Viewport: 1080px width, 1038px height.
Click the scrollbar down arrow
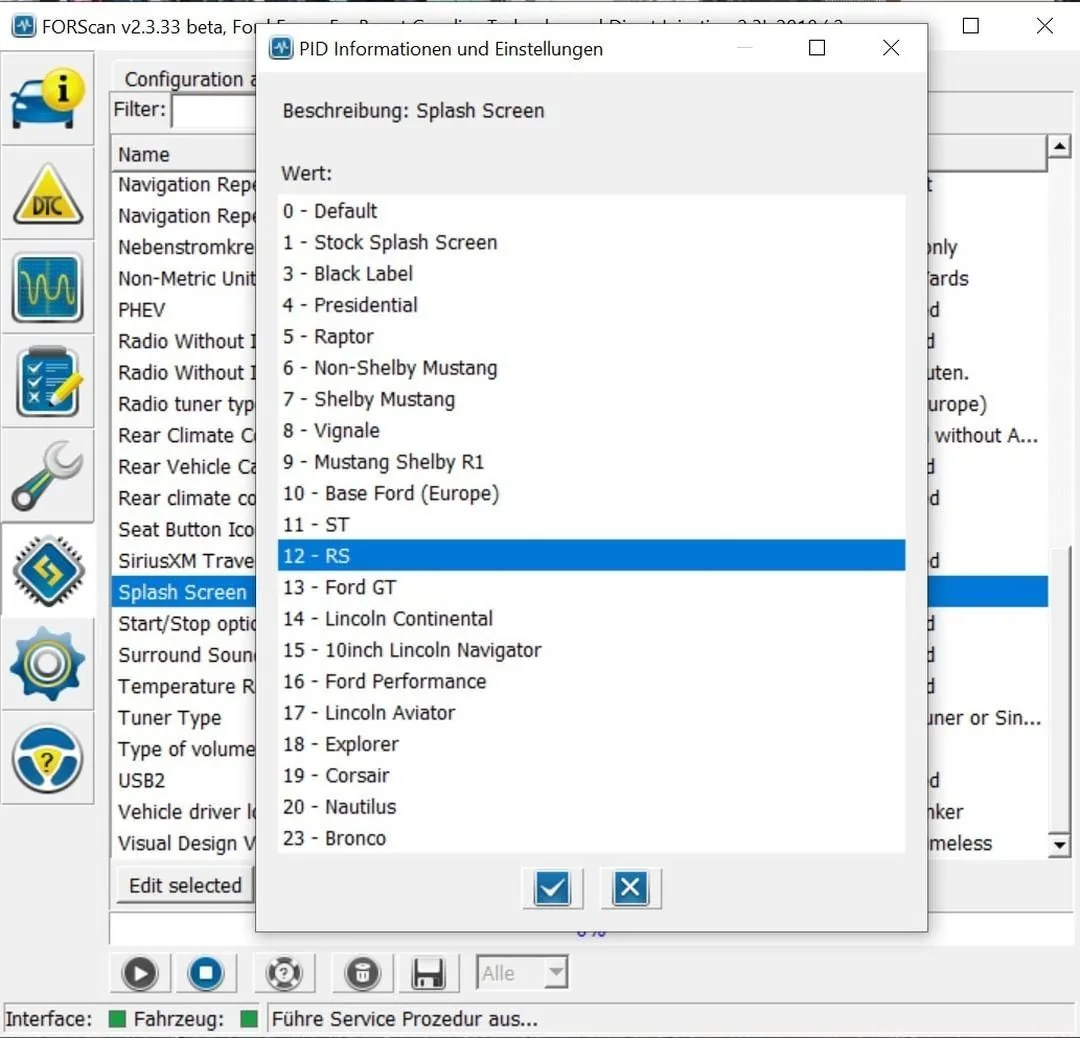(1059, 844)
